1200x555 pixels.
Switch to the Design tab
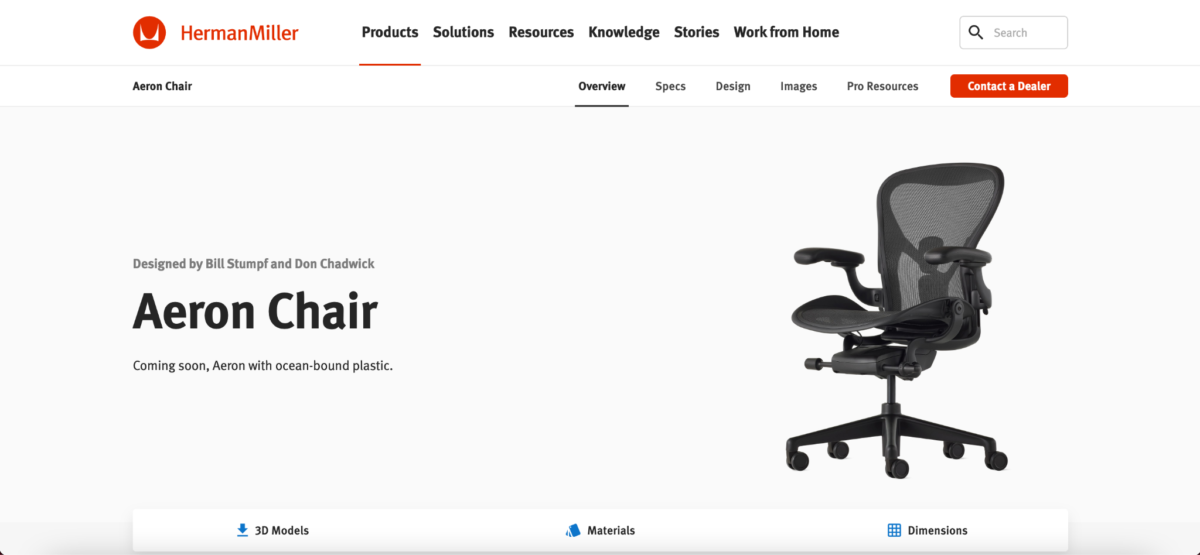tap(733, 86)
